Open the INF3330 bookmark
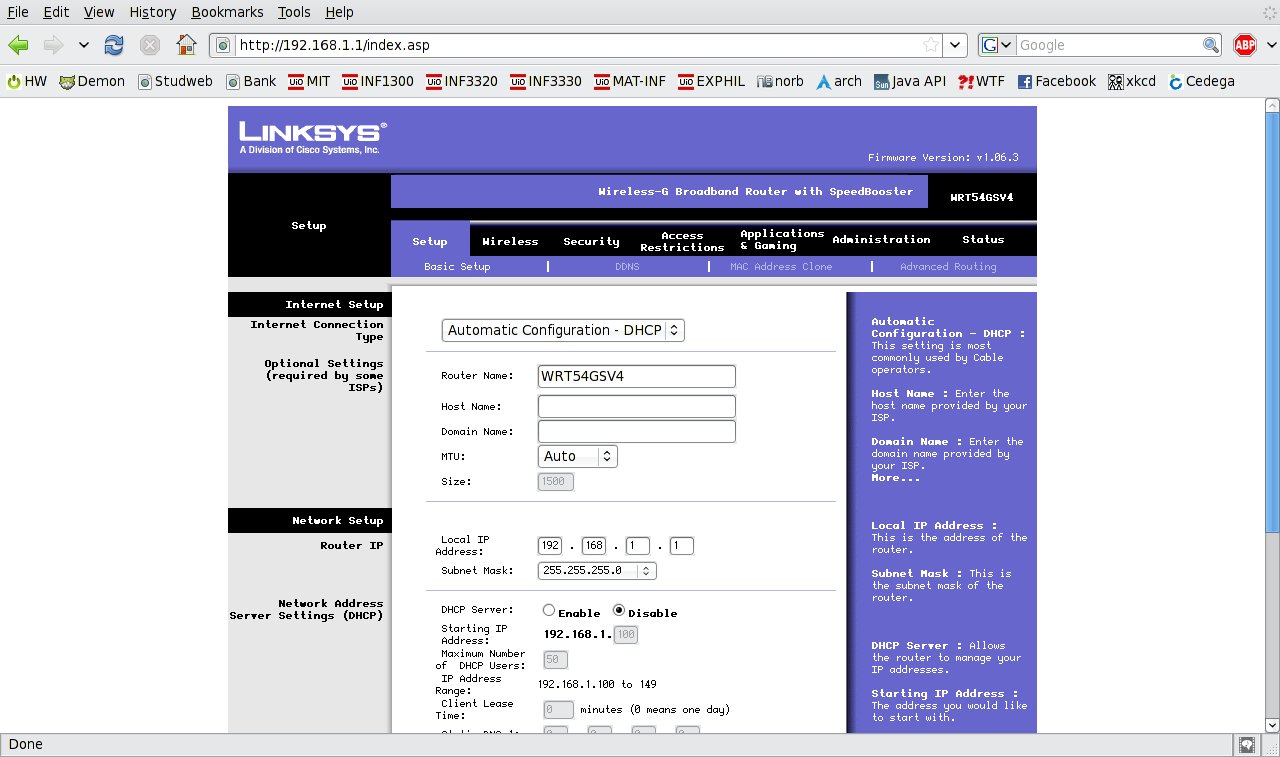1280x757 pixels. coord(546,81)
